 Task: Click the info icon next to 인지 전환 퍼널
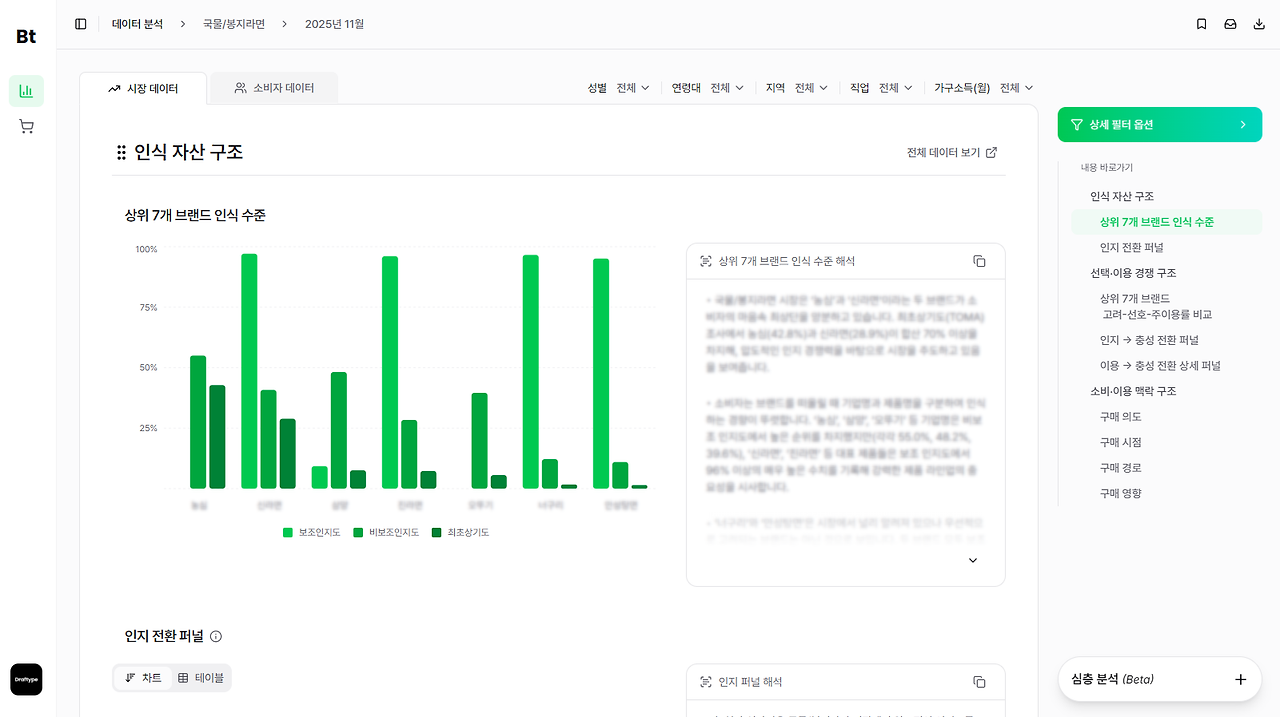click(216, 636)
